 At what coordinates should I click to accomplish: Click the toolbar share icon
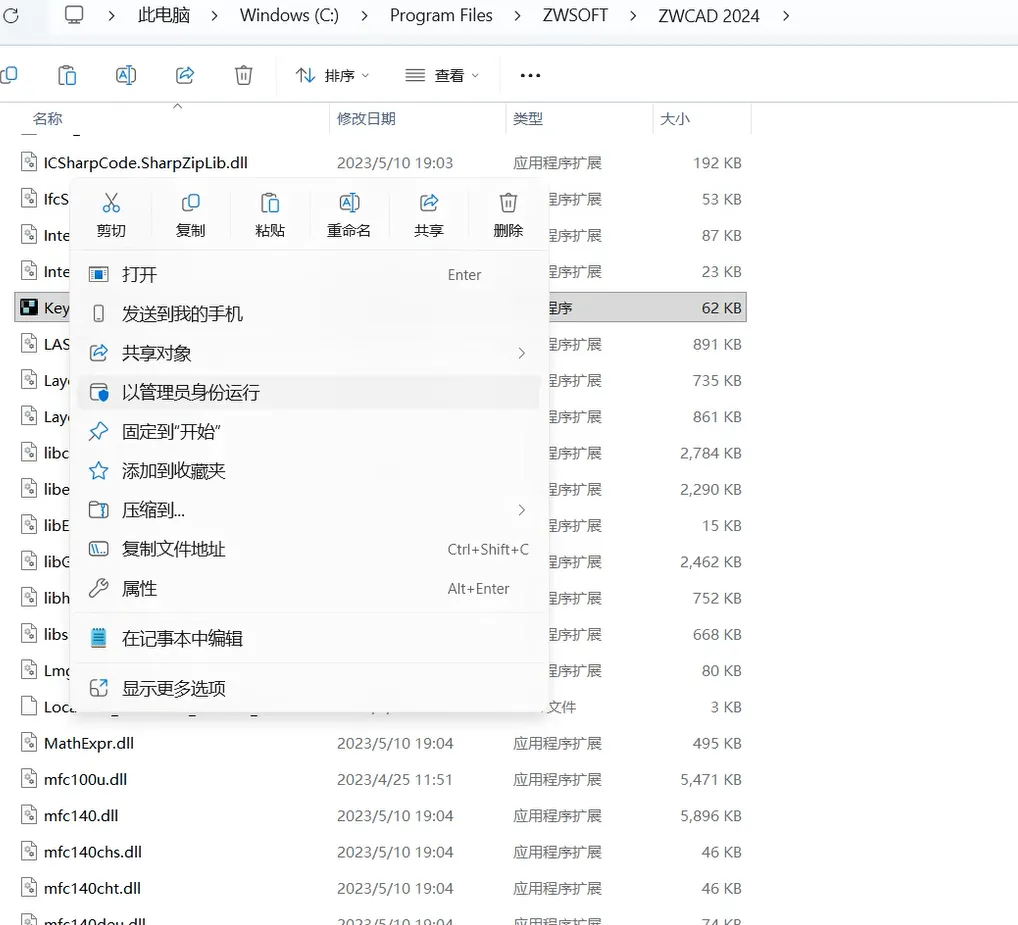[x=185, y=75]
